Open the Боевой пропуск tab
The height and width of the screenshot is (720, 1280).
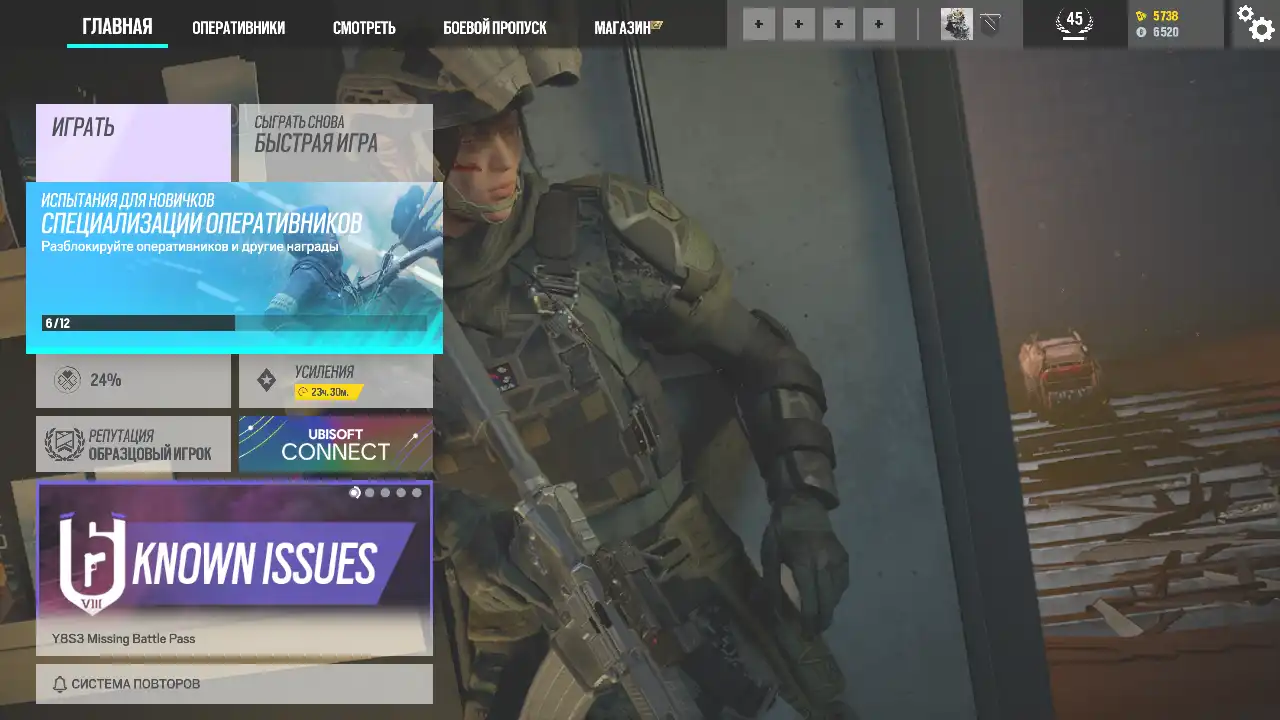tap(495, 28)
